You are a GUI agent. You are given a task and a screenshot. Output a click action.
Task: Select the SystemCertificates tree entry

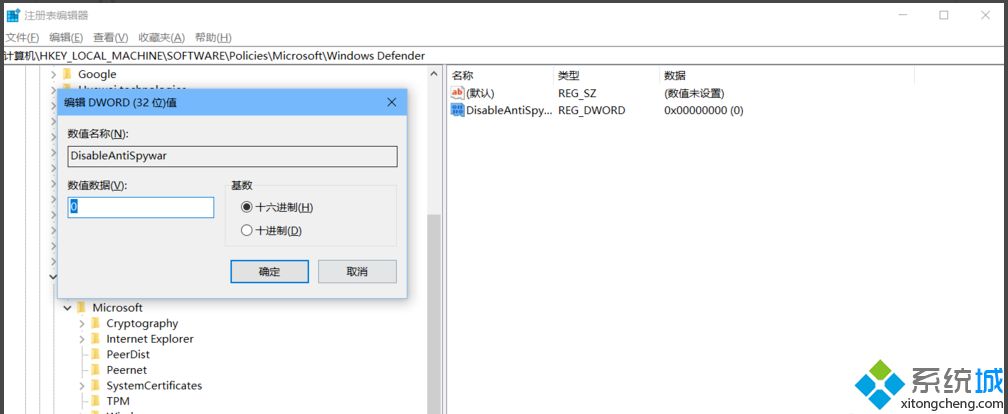(x=154, y=386)
